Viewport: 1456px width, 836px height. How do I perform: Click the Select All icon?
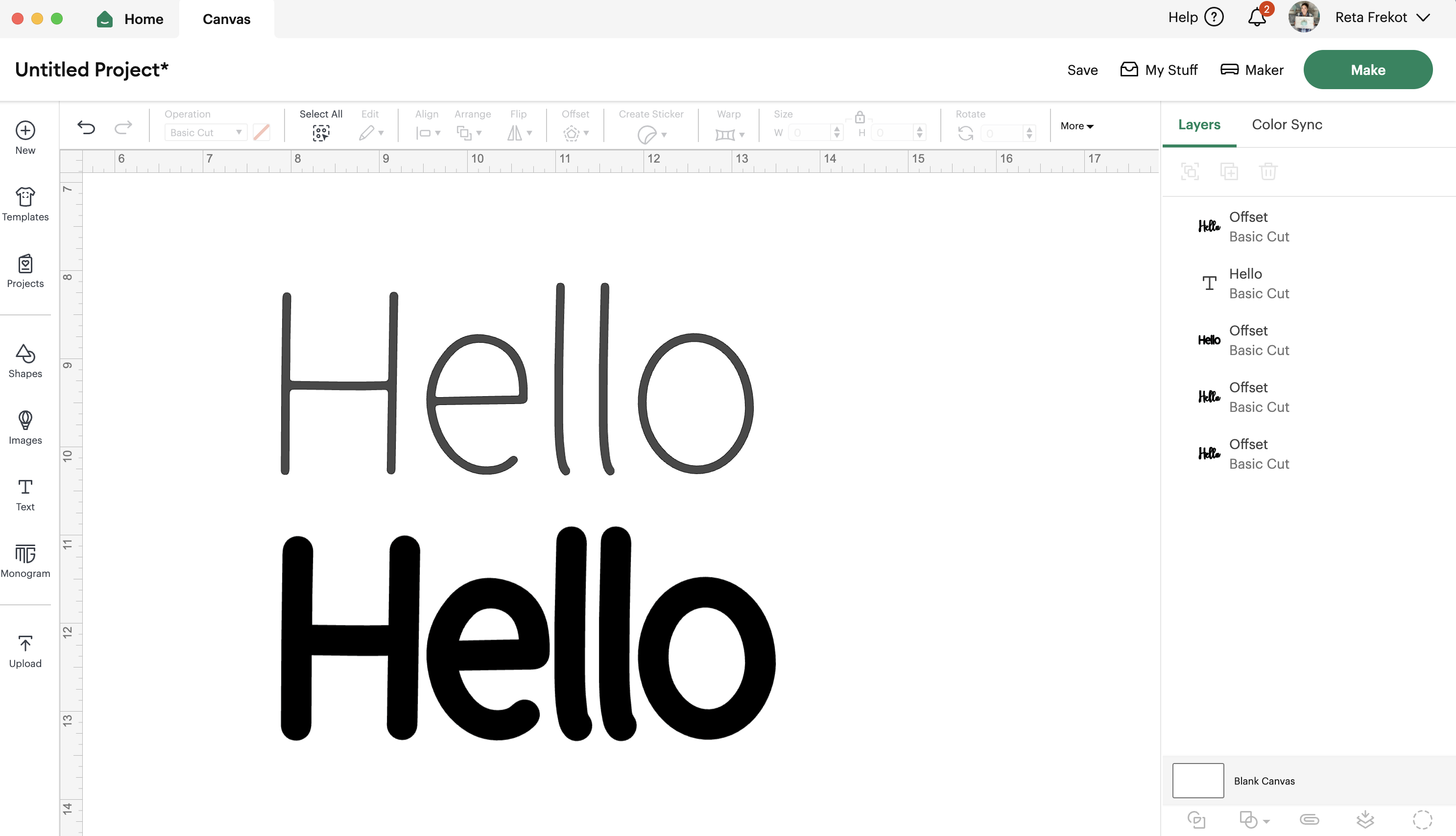click(x=321, y=133)
